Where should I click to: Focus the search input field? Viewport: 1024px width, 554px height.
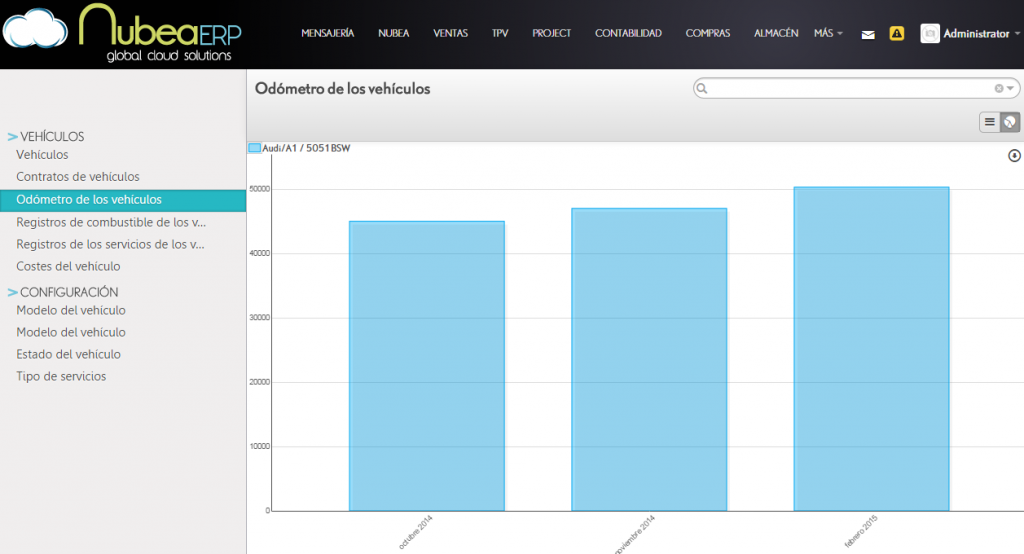point(849,88)
